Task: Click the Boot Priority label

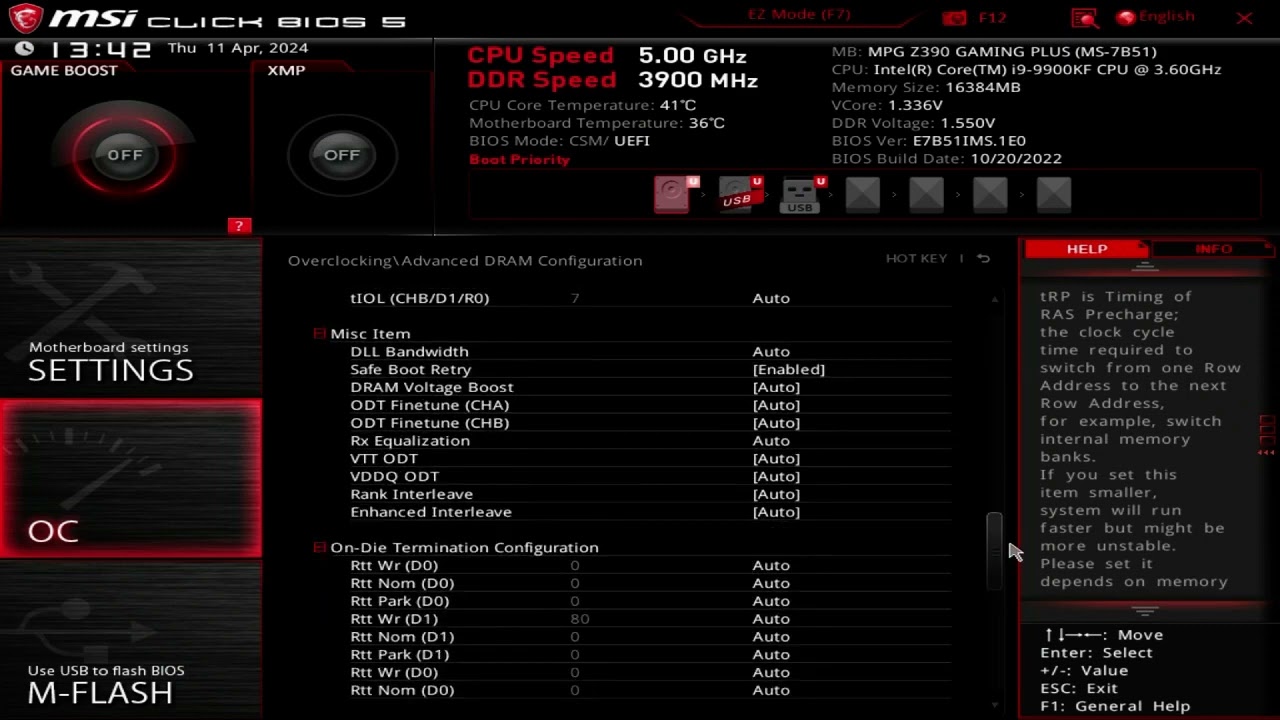Action: (x=519, y=160)
